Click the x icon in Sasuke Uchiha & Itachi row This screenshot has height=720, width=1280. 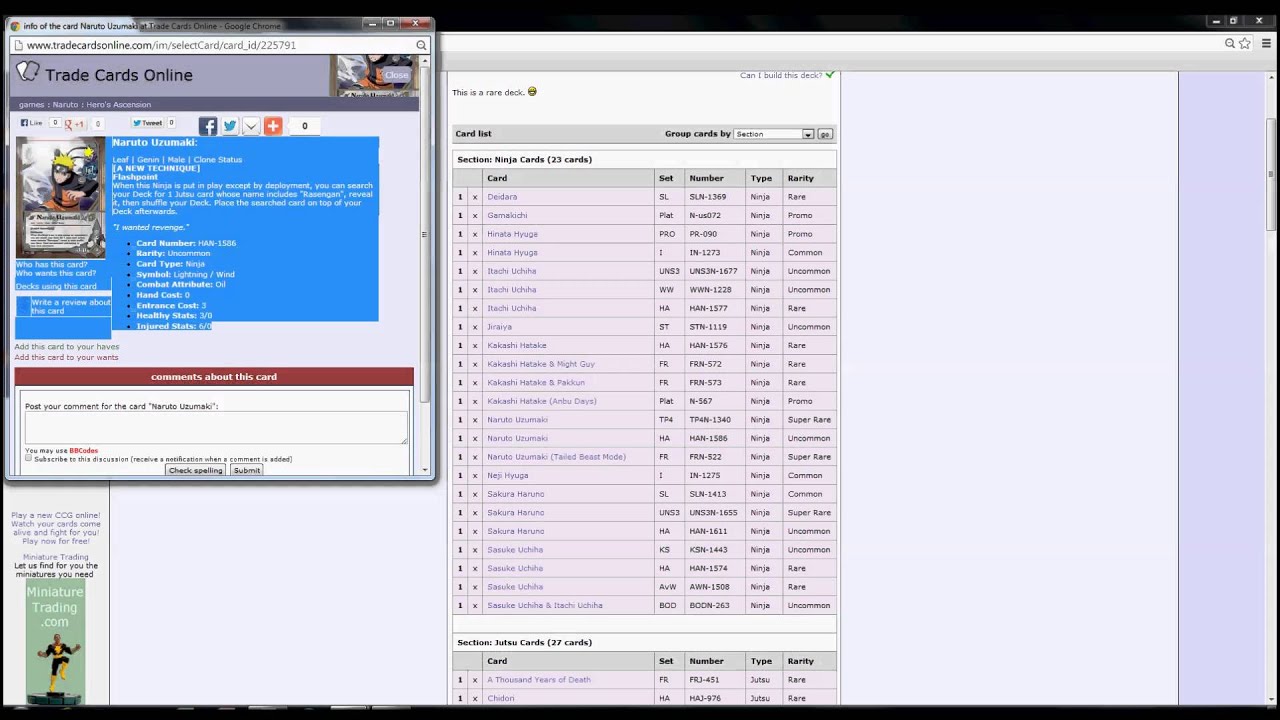pyautogui.click(x=475, y=605)
